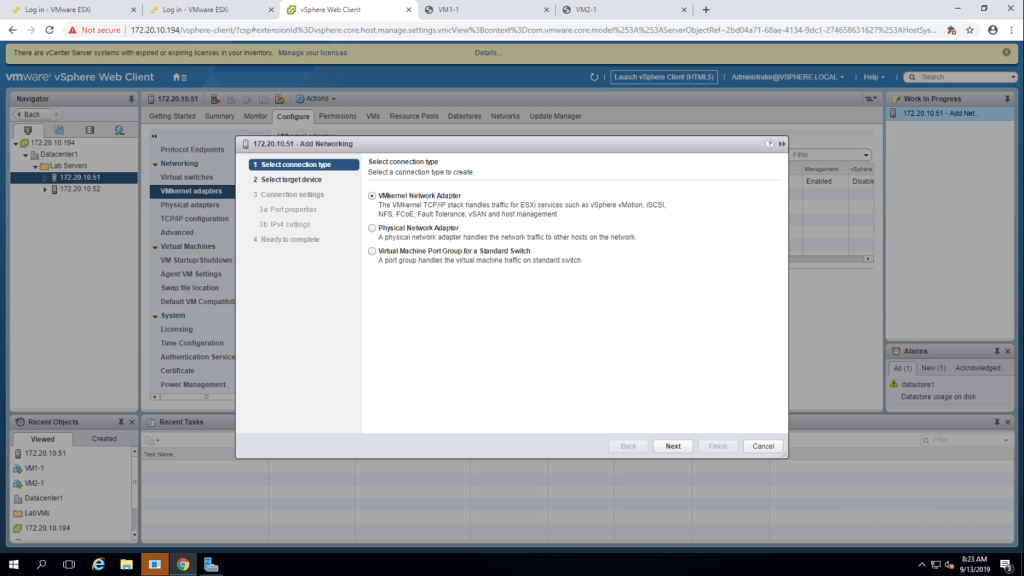Click the vSphere home menu icon
This screenshot has width=1024, height=576.
point(179,77)
